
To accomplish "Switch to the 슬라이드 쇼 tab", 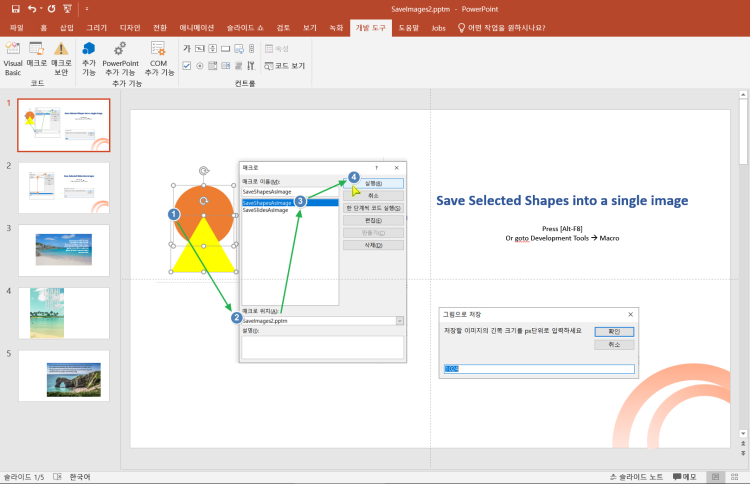I will click(245, 28).
